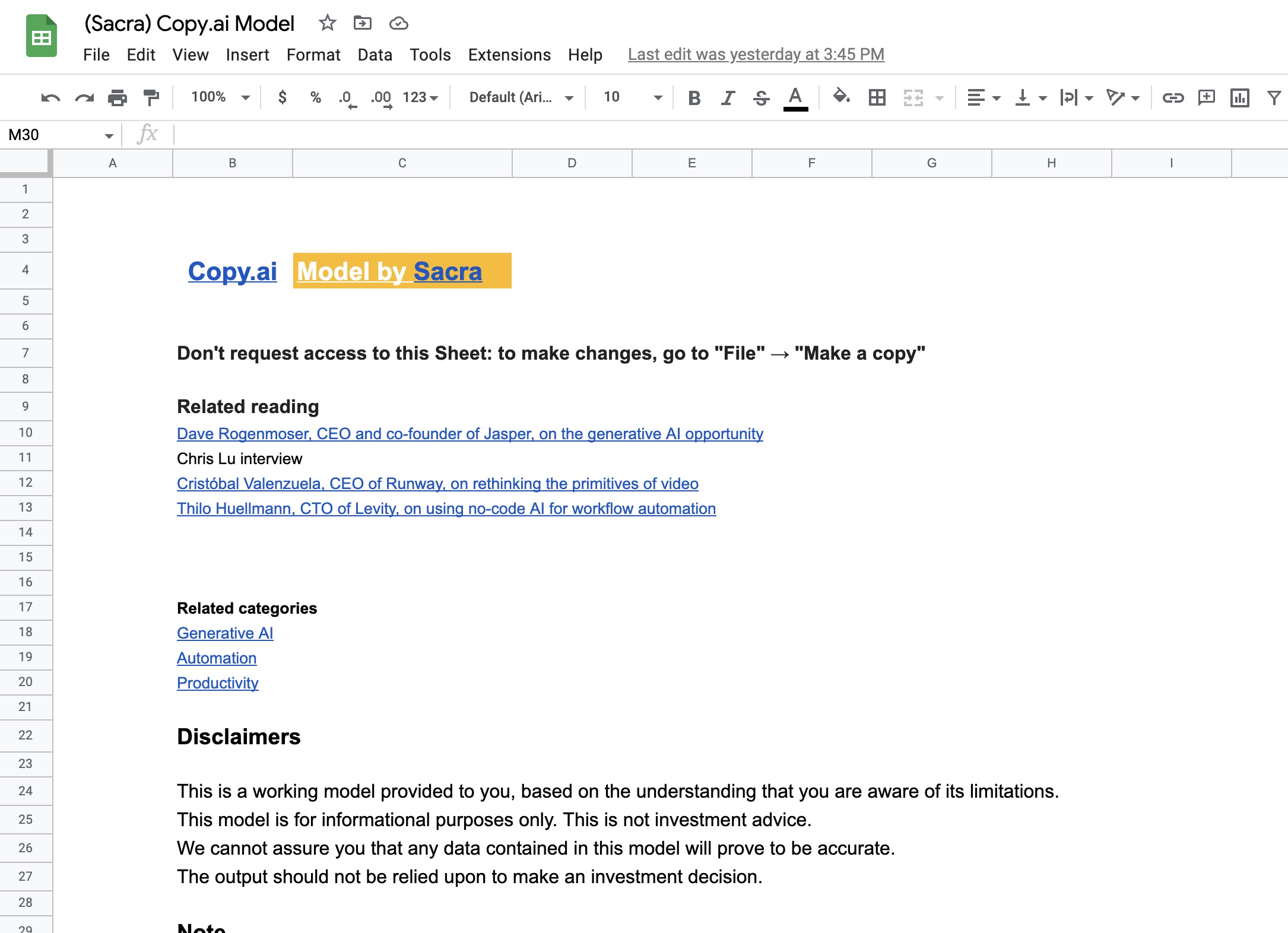
Task: Click the Name box showing M30
Action: click(x=59, y=135)
